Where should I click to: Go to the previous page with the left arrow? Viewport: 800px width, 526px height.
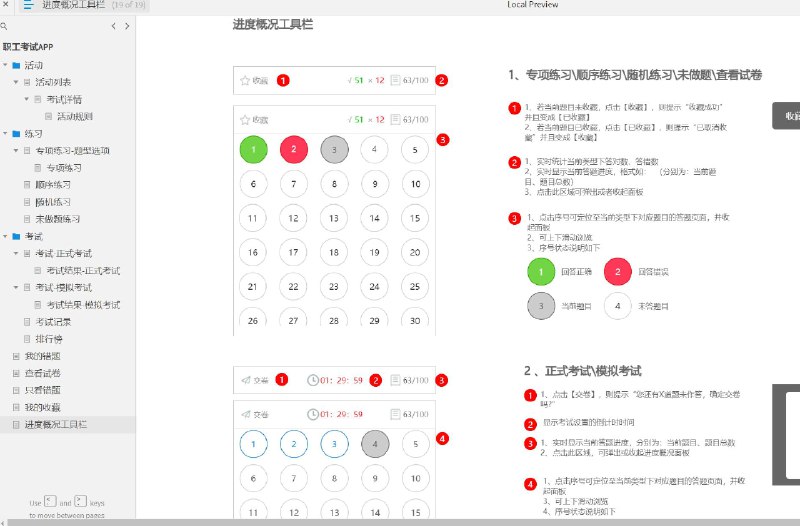[113, 26]
